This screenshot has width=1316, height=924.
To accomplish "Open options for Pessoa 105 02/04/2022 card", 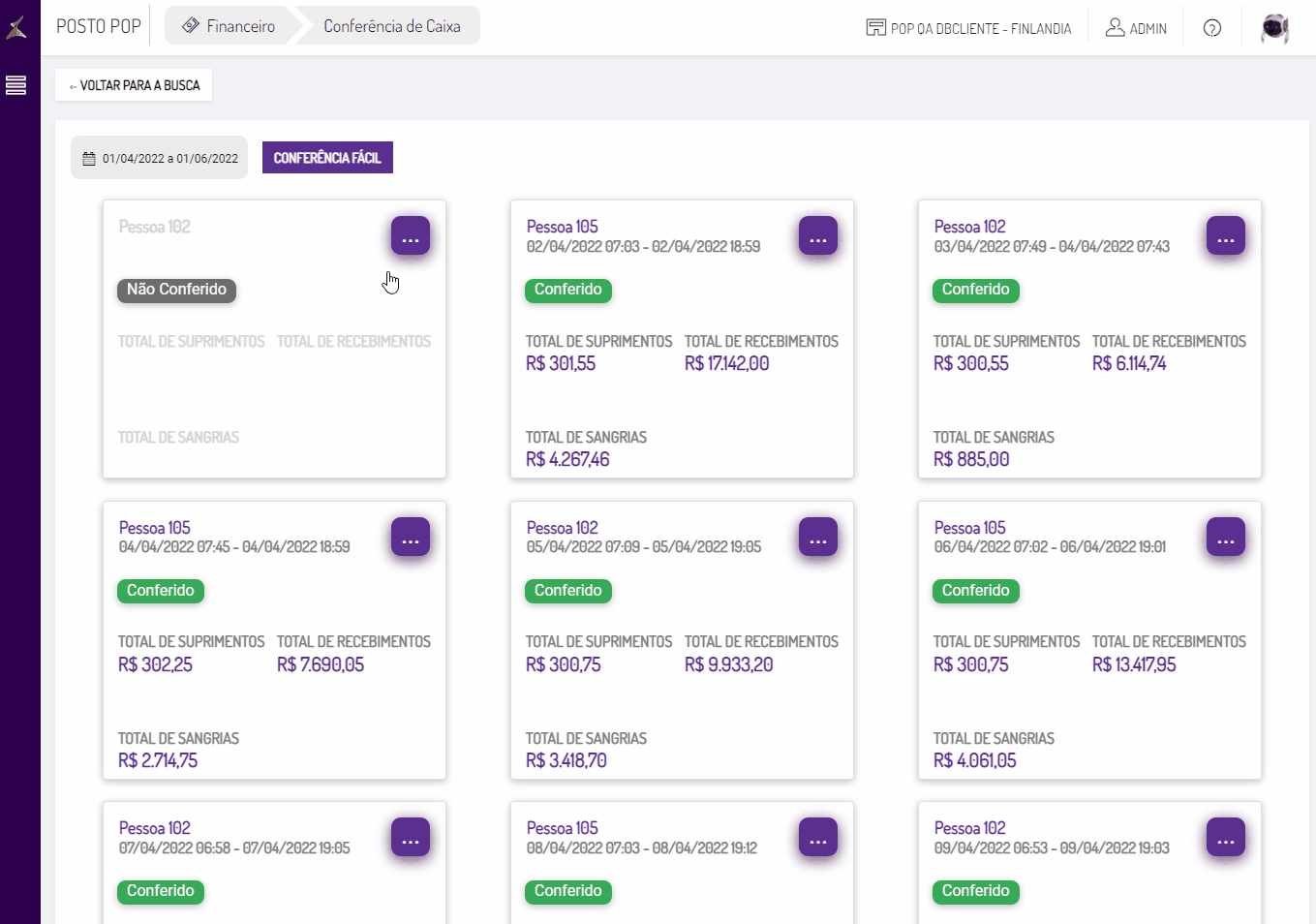I will coord(818,236).
